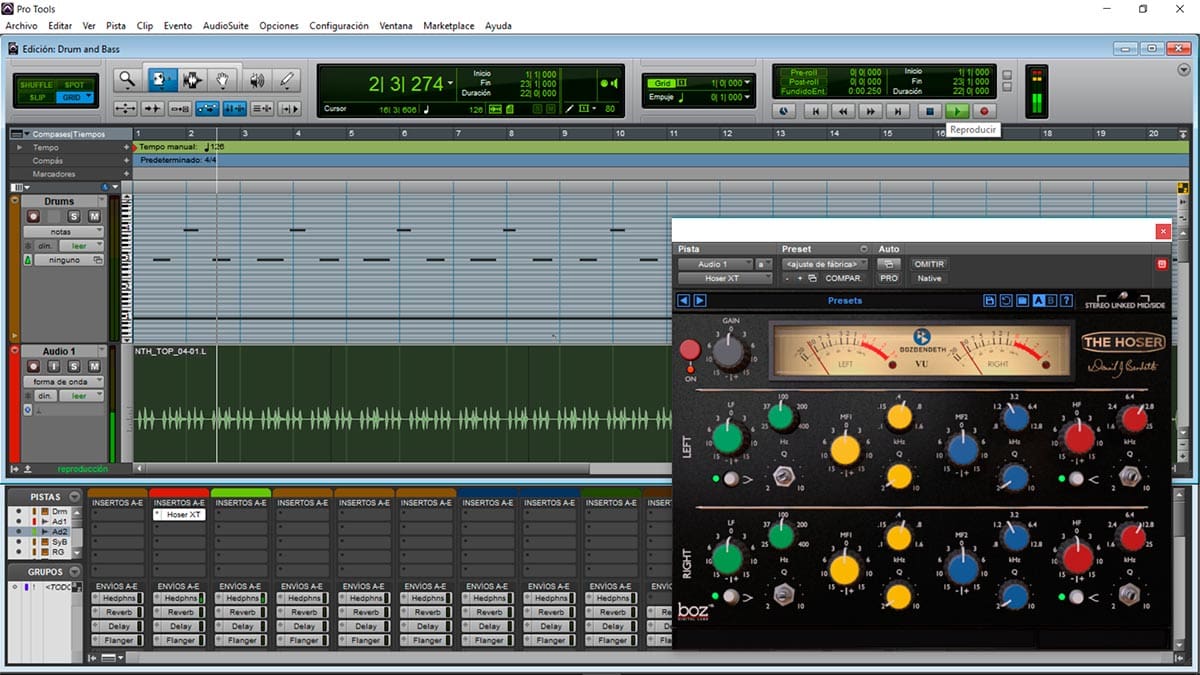Image resolution: width=1200 pixels, height=675 pixels.
Task: Click the PRO button under Auto
Action: (x=888, y=278)
